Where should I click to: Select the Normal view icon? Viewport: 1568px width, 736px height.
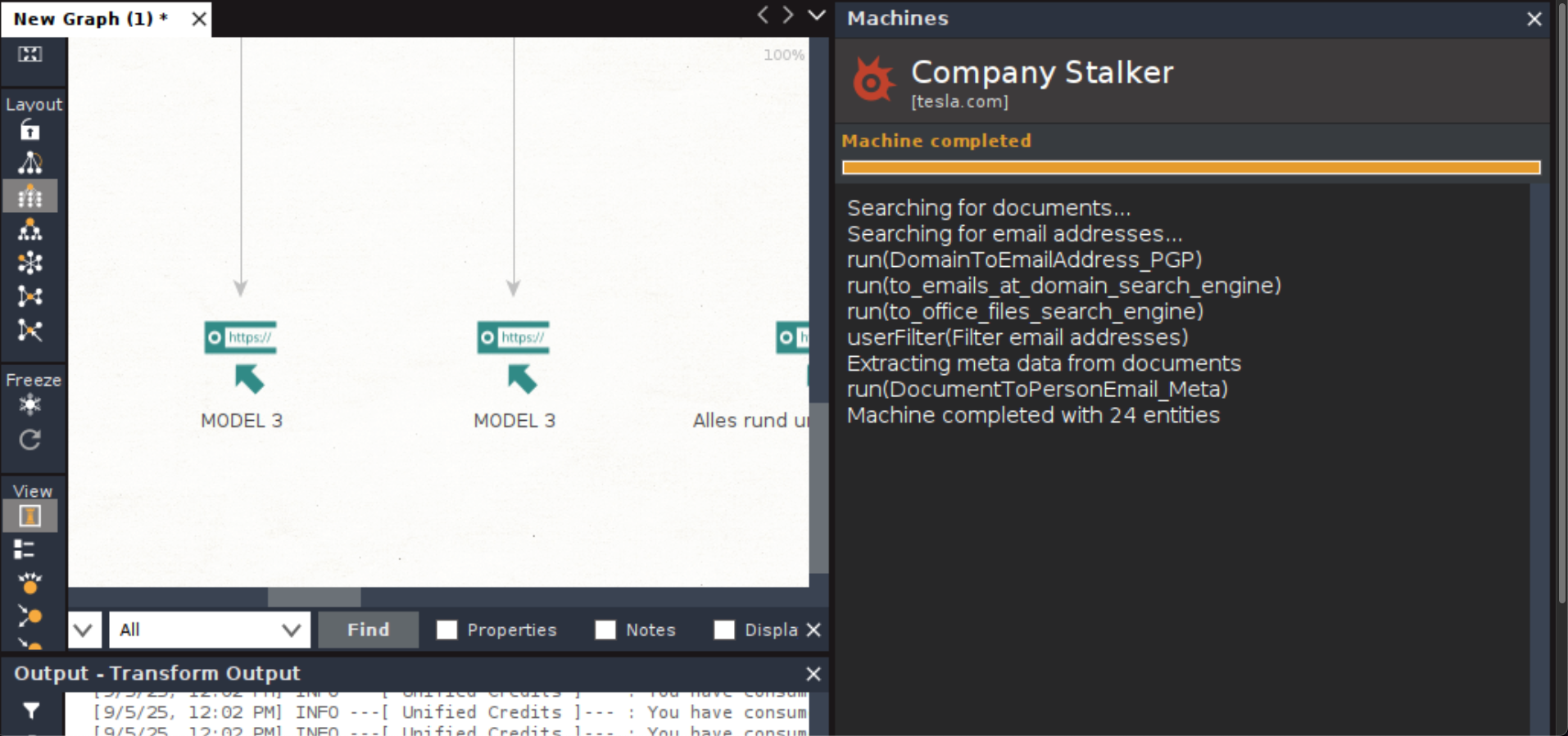[30, 517]
